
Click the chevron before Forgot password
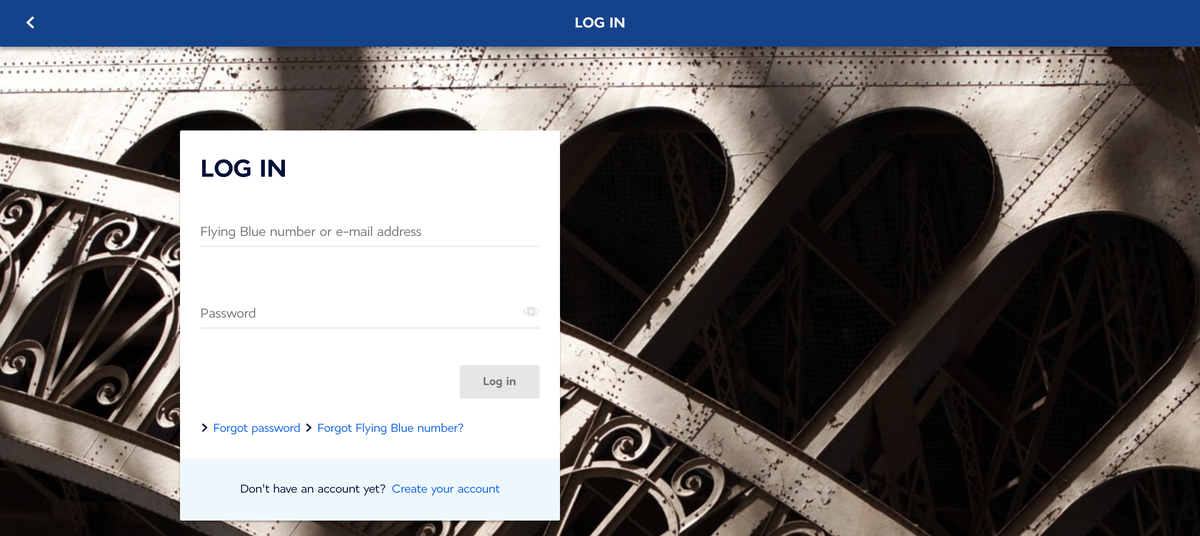204,428
